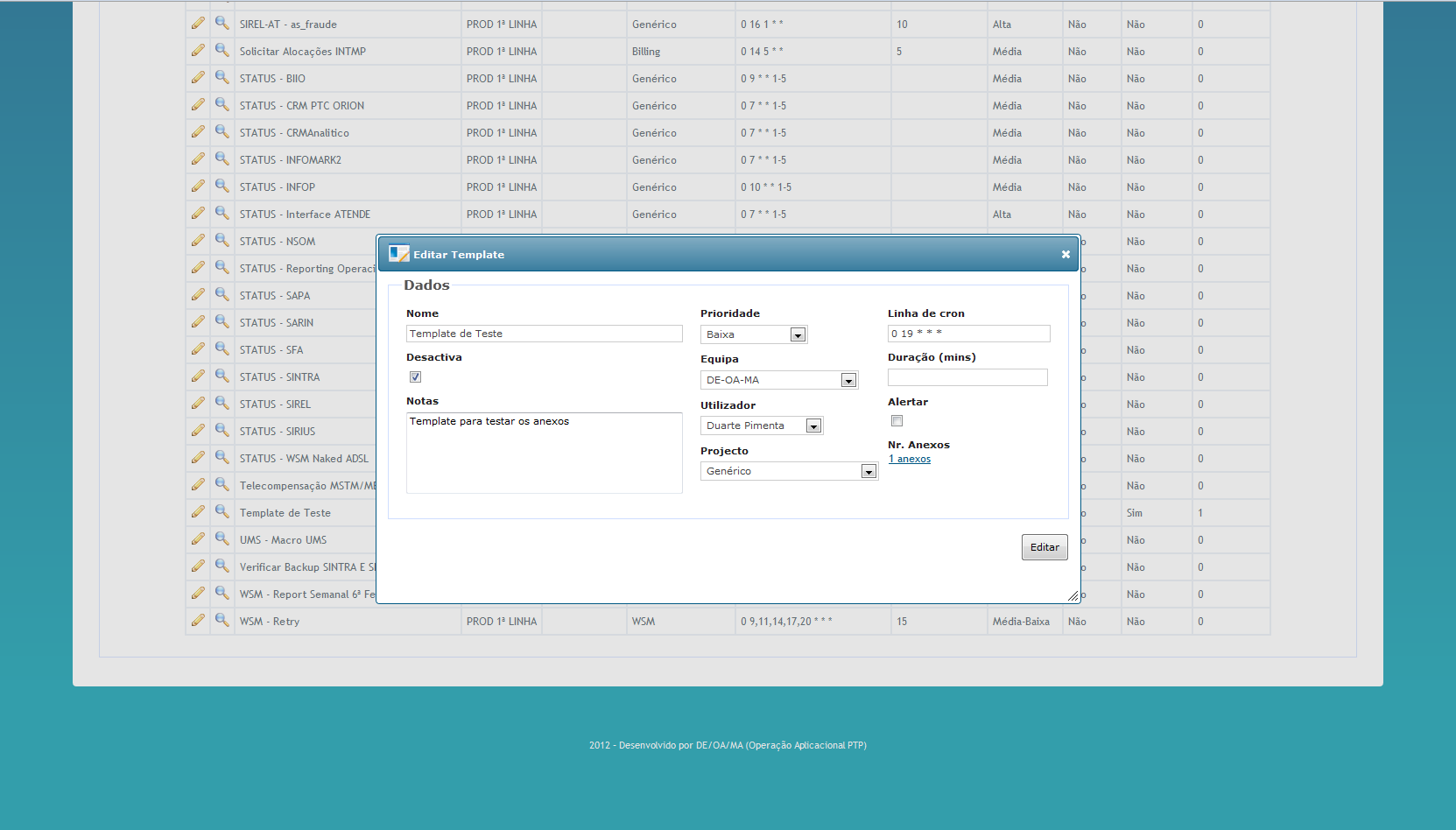1456x830 pixels.
Task: Open the Prioridade dropdown
Action: 754,334
